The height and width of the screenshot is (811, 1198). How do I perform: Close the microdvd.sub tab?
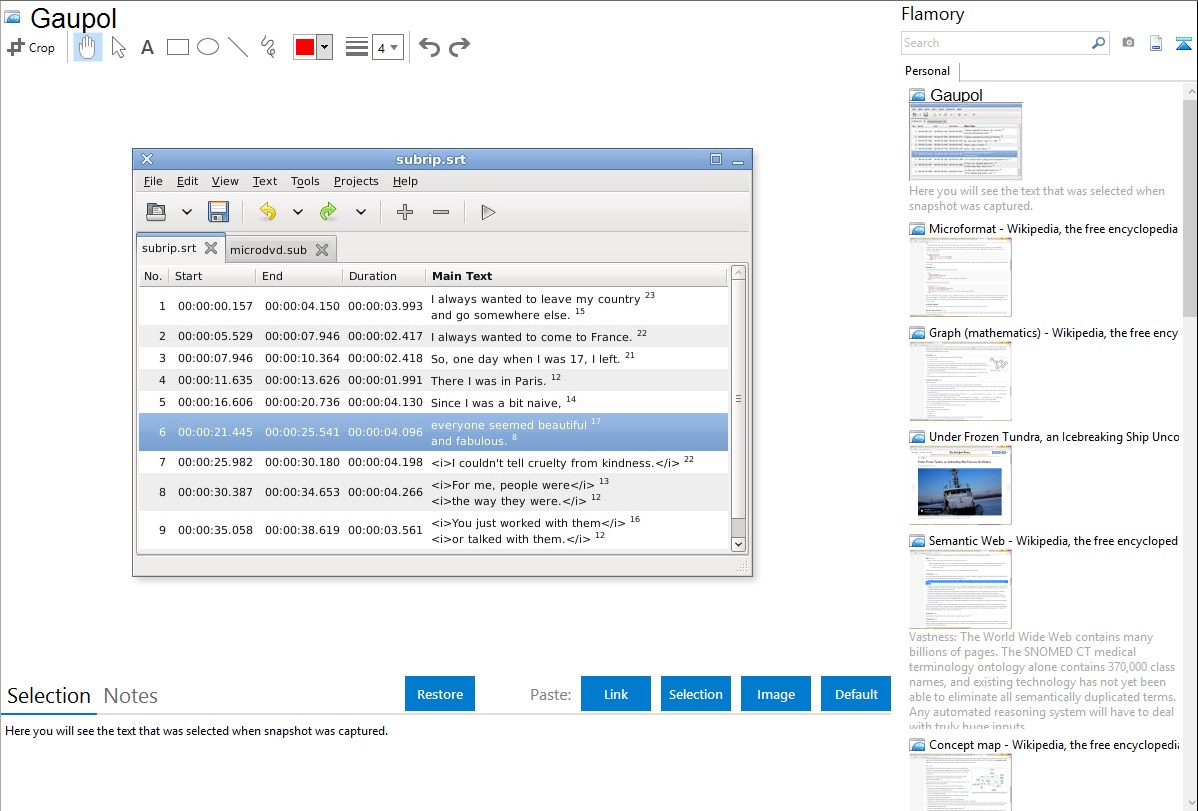pyautogui.click(x=322, y=250)
